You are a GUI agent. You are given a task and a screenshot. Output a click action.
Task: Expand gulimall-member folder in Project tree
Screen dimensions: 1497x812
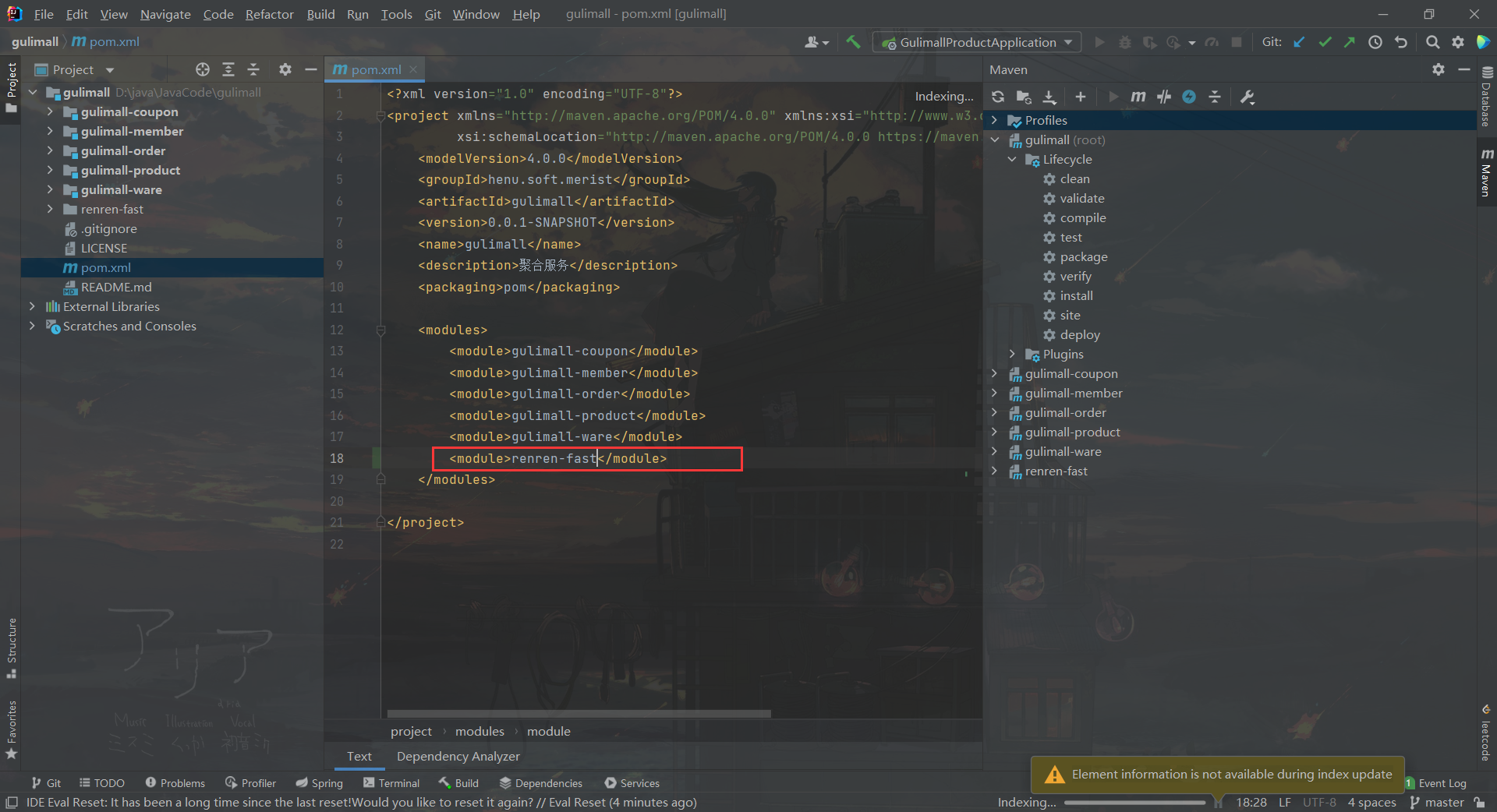click(x=50, y=131)
